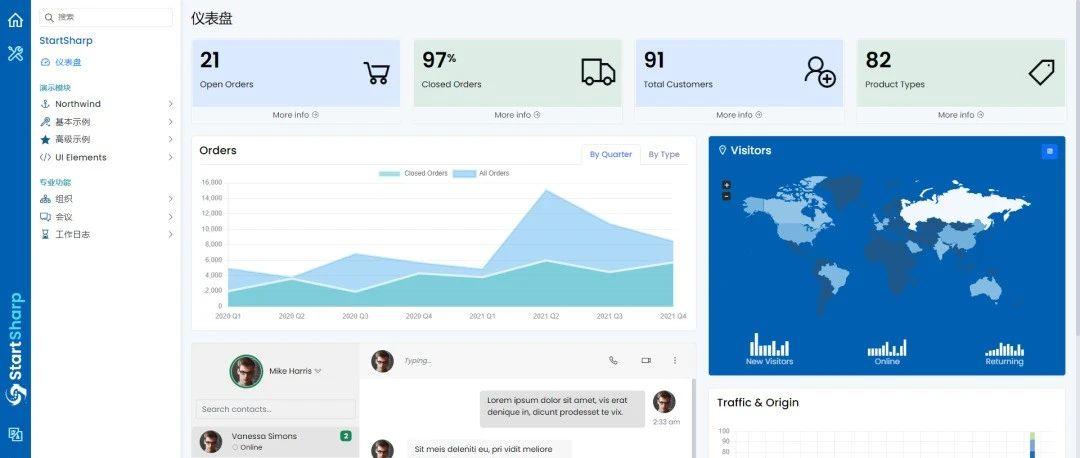Expand the Northwind menu item

point(107,104)
